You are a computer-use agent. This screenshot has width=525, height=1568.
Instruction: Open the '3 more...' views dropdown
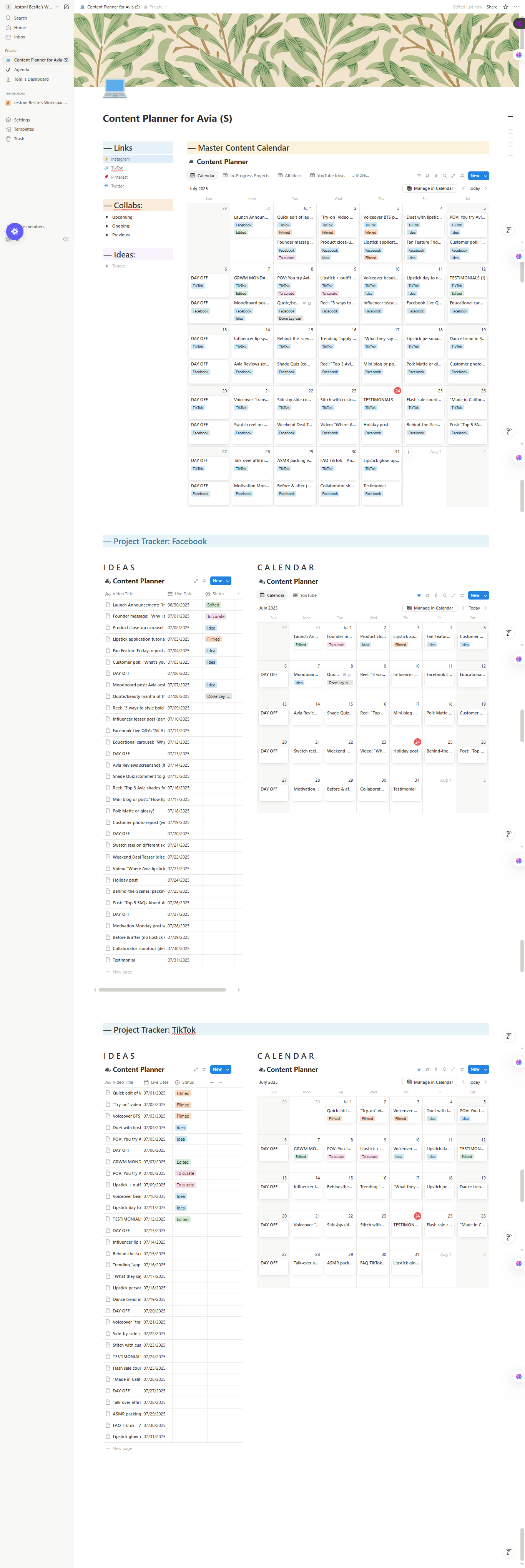tap(360, 175)
